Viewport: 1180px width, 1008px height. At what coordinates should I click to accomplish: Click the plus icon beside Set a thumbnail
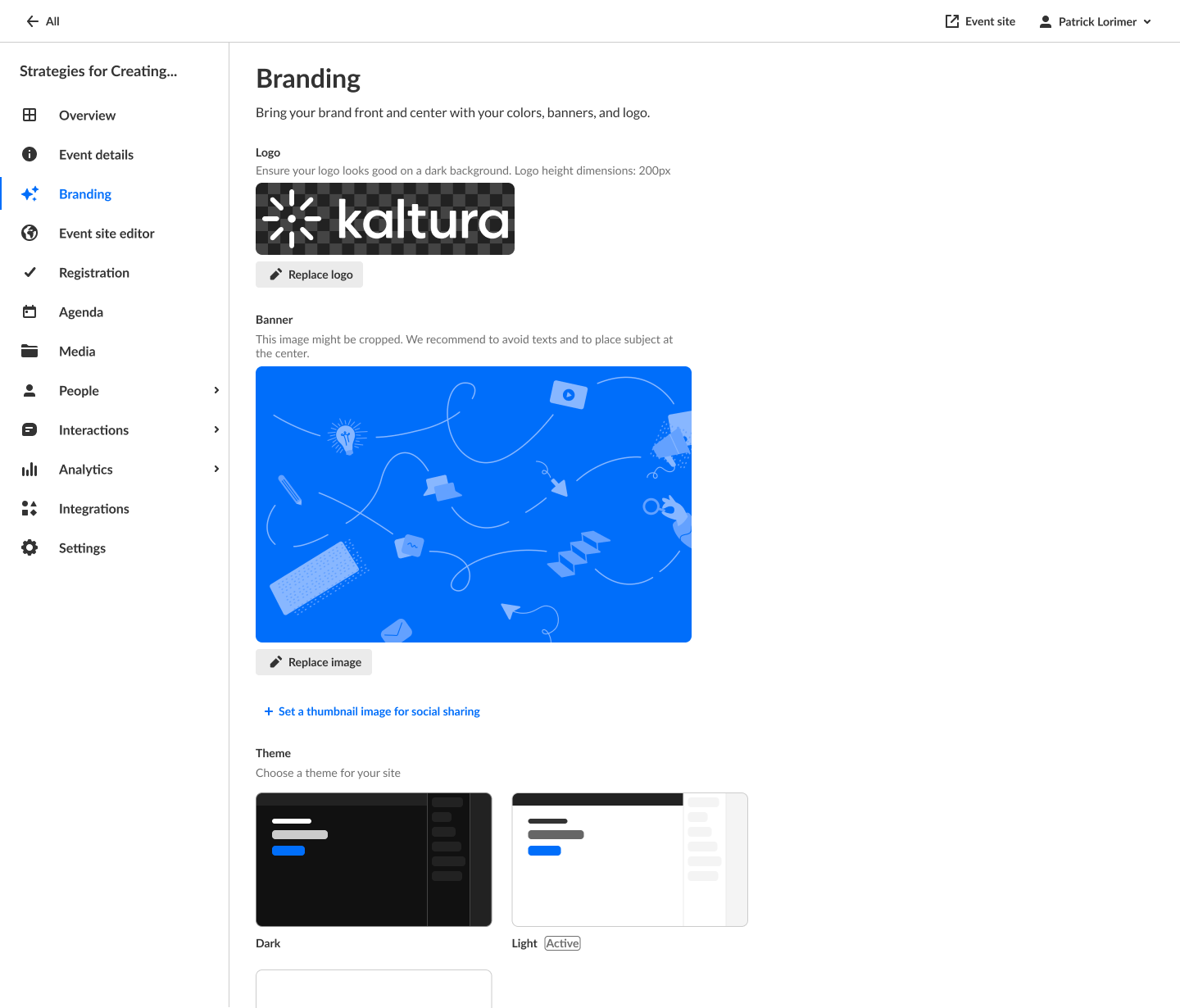click(x=269, y=711)
